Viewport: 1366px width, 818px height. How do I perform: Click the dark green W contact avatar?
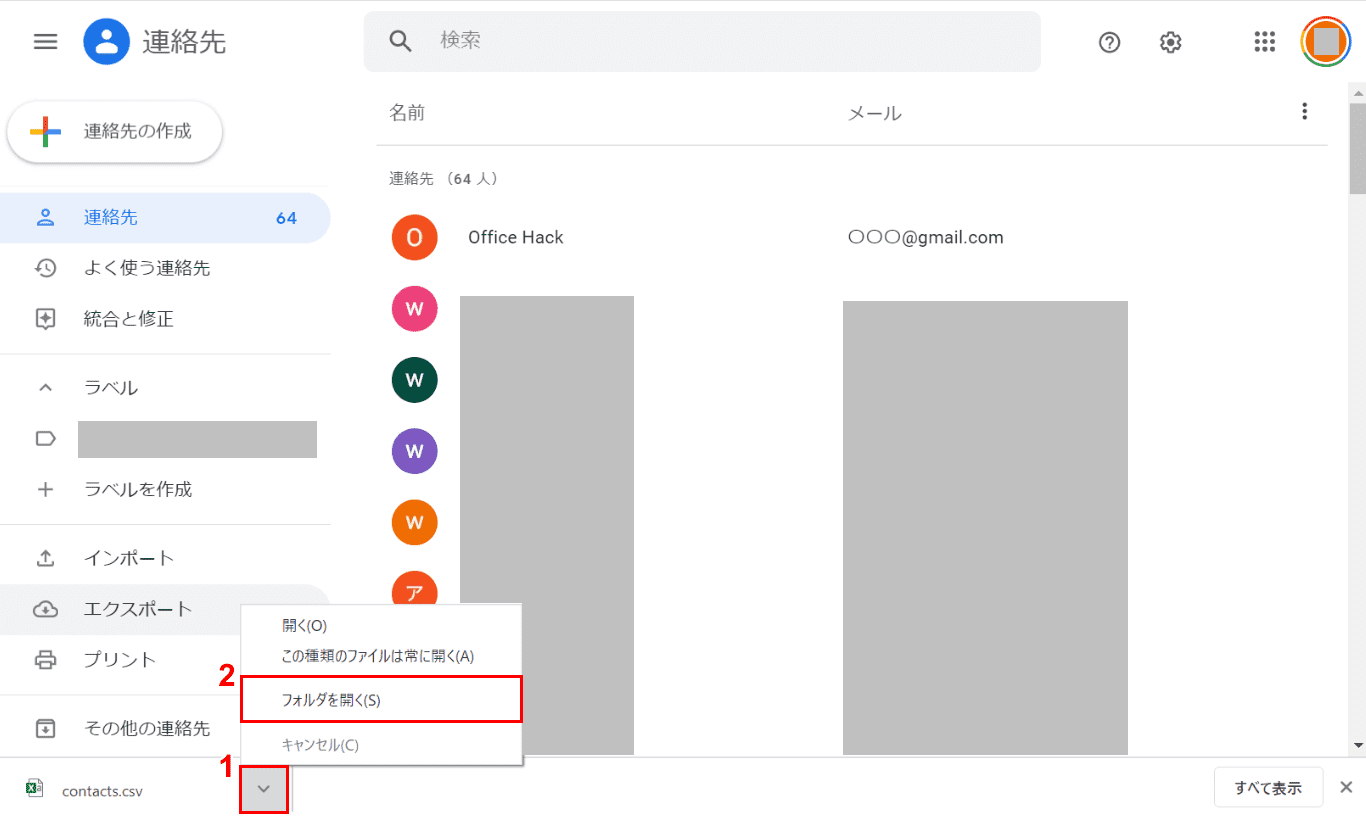(415, 380)
